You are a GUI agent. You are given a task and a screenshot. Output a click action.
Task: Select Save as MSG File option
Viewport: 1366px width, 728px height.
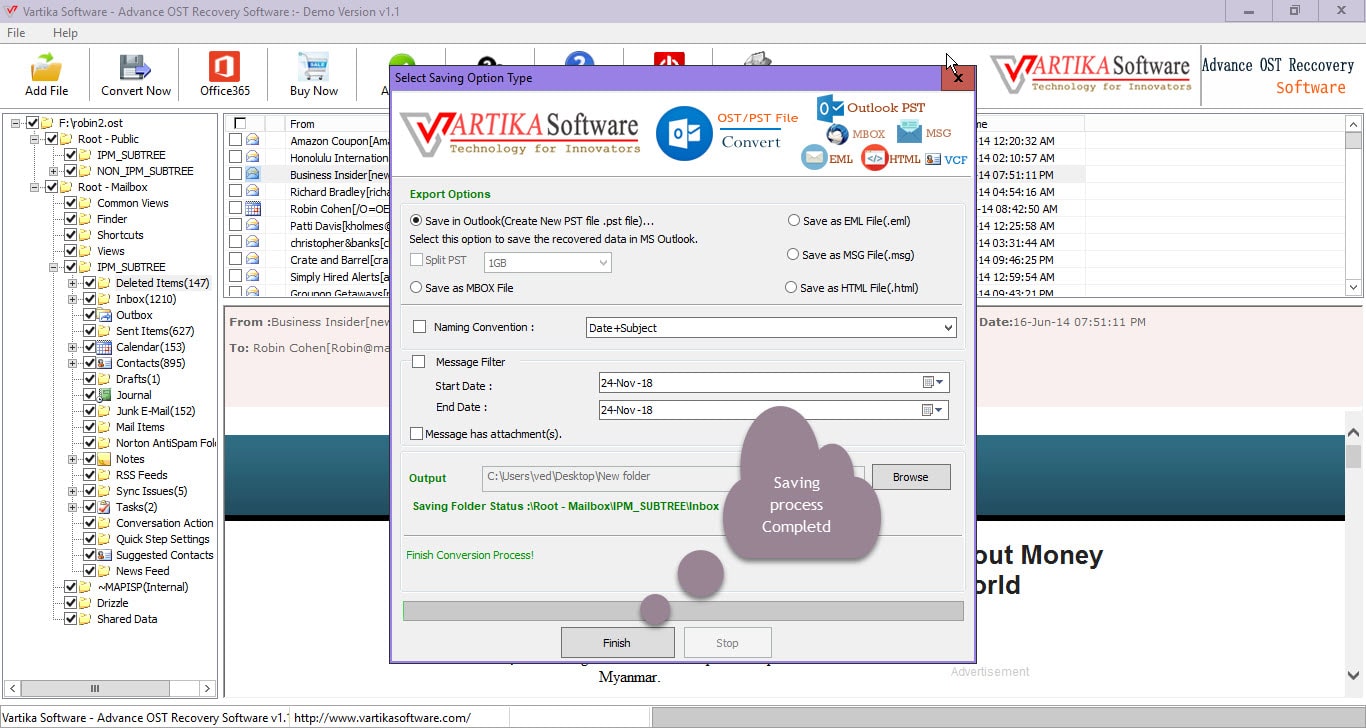pos(793,255)
